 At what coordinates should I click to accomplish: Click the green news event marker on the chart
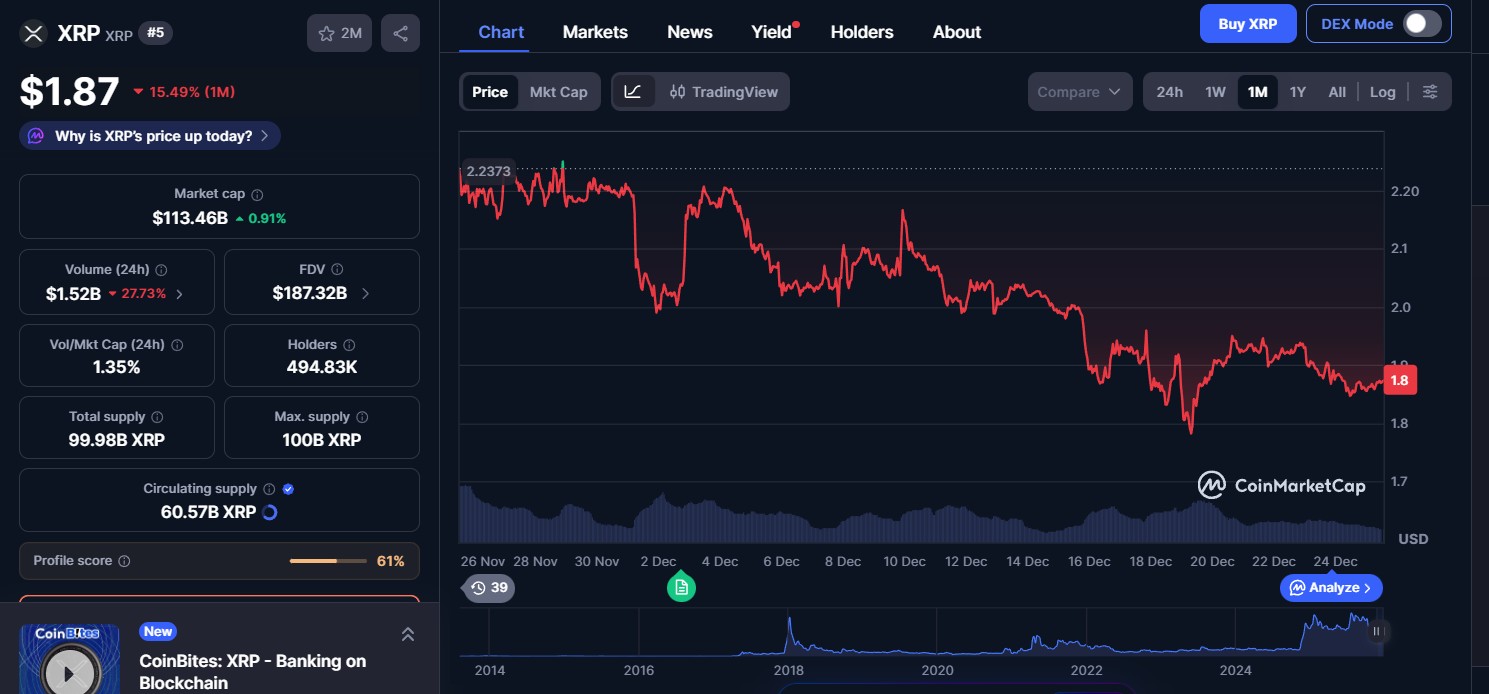click(x=681, y=587)
